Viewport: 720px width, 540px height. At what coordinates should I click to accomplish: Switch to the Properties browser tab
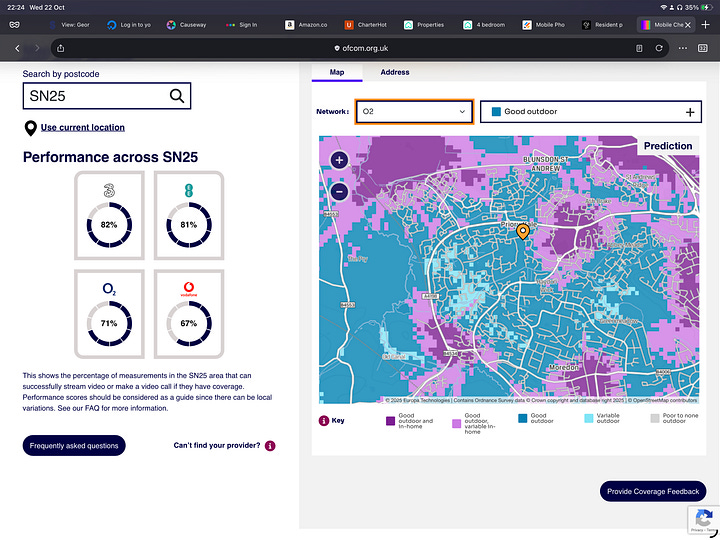(425, 25)
